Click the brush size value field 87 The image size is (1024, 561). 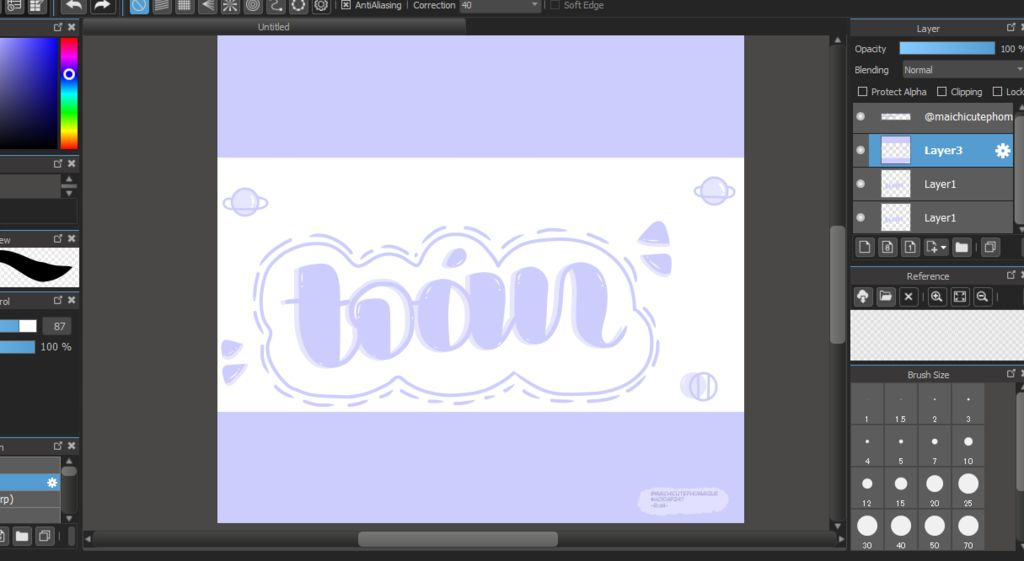pyautogui.click(x=57, y=326)
